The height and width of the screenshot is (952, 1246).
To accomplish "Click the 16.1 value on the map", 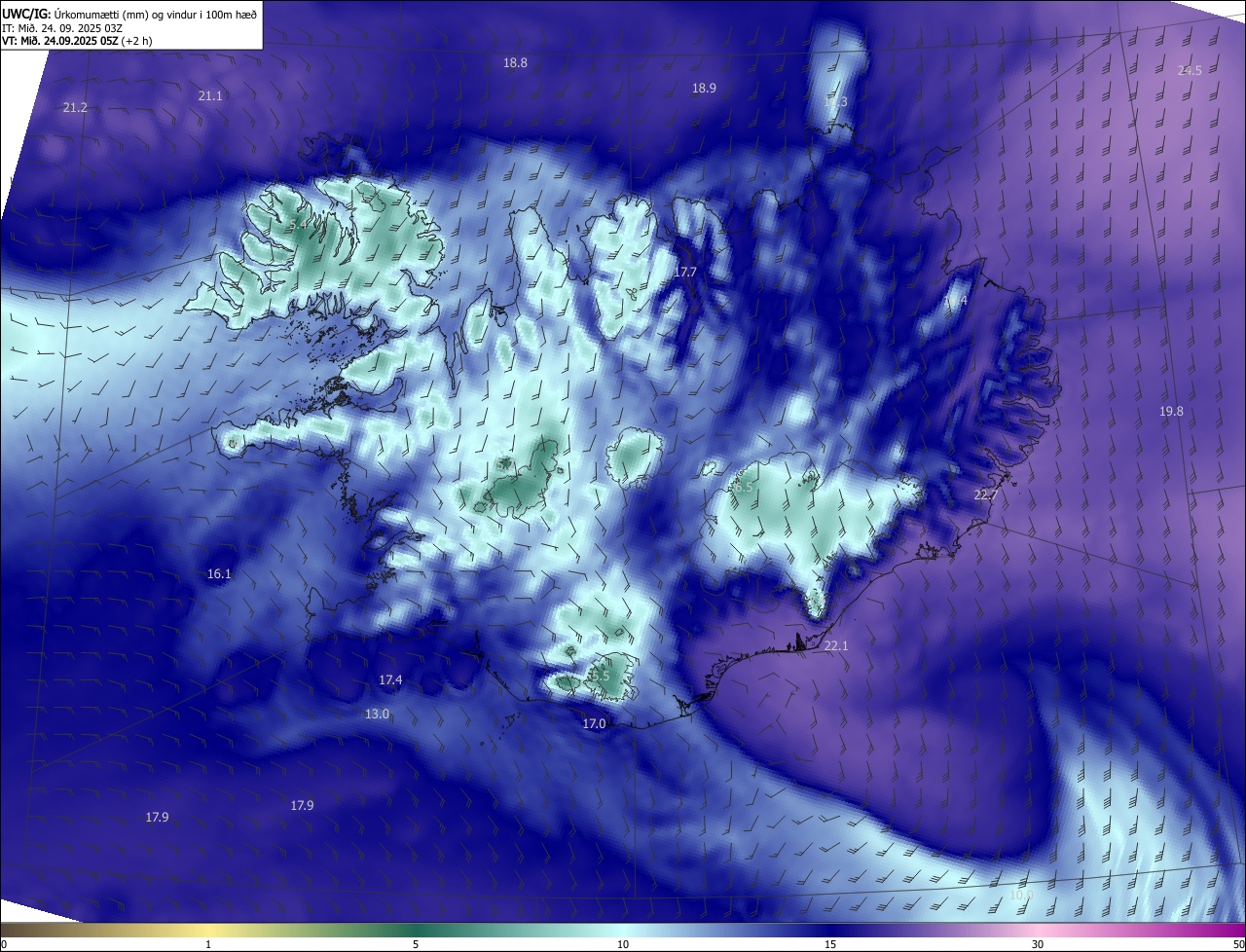I will coord(219,573).
